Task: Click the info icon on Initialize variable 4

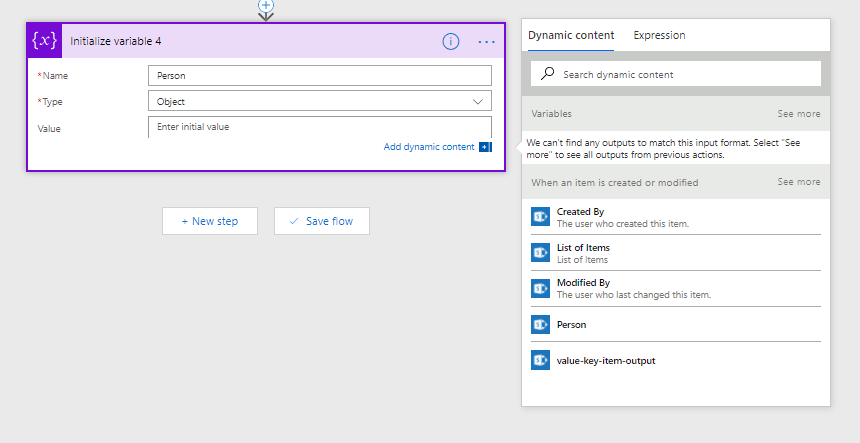Action: coord(450,41)
